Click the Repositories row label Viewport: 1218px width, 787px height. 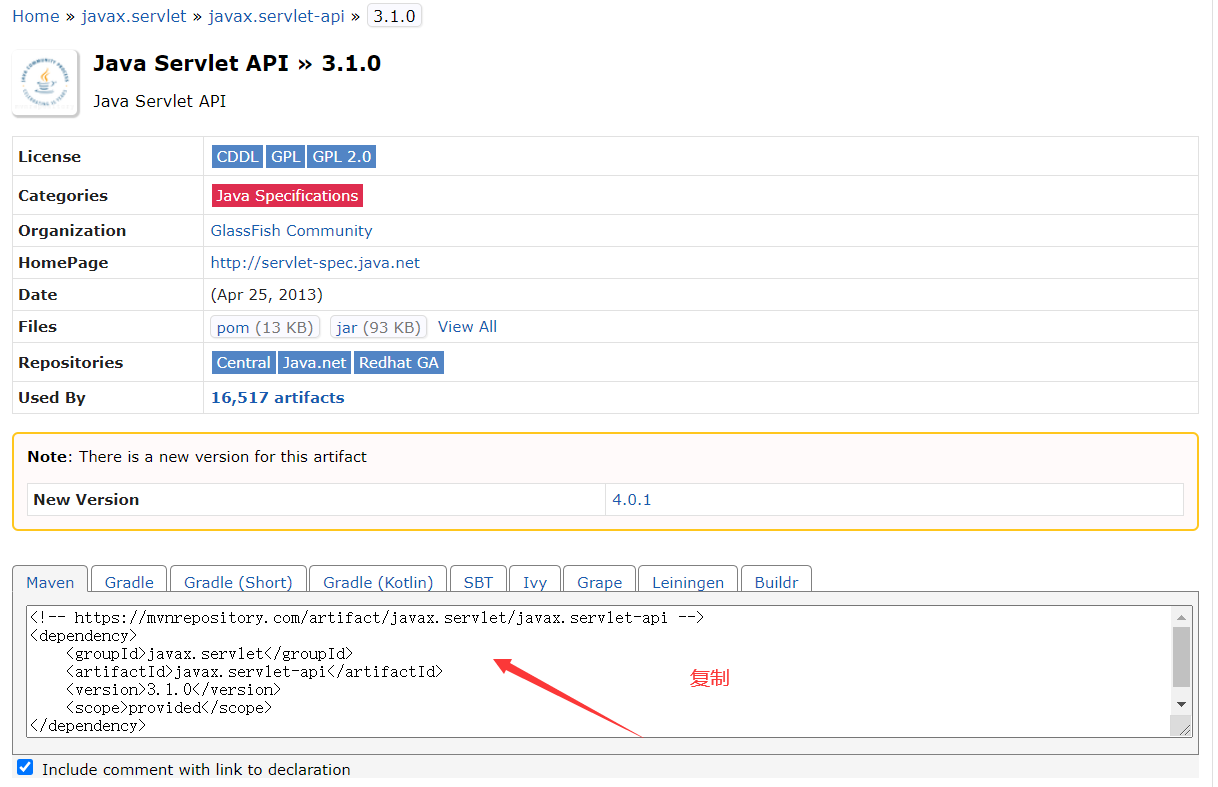click(71, 363)
